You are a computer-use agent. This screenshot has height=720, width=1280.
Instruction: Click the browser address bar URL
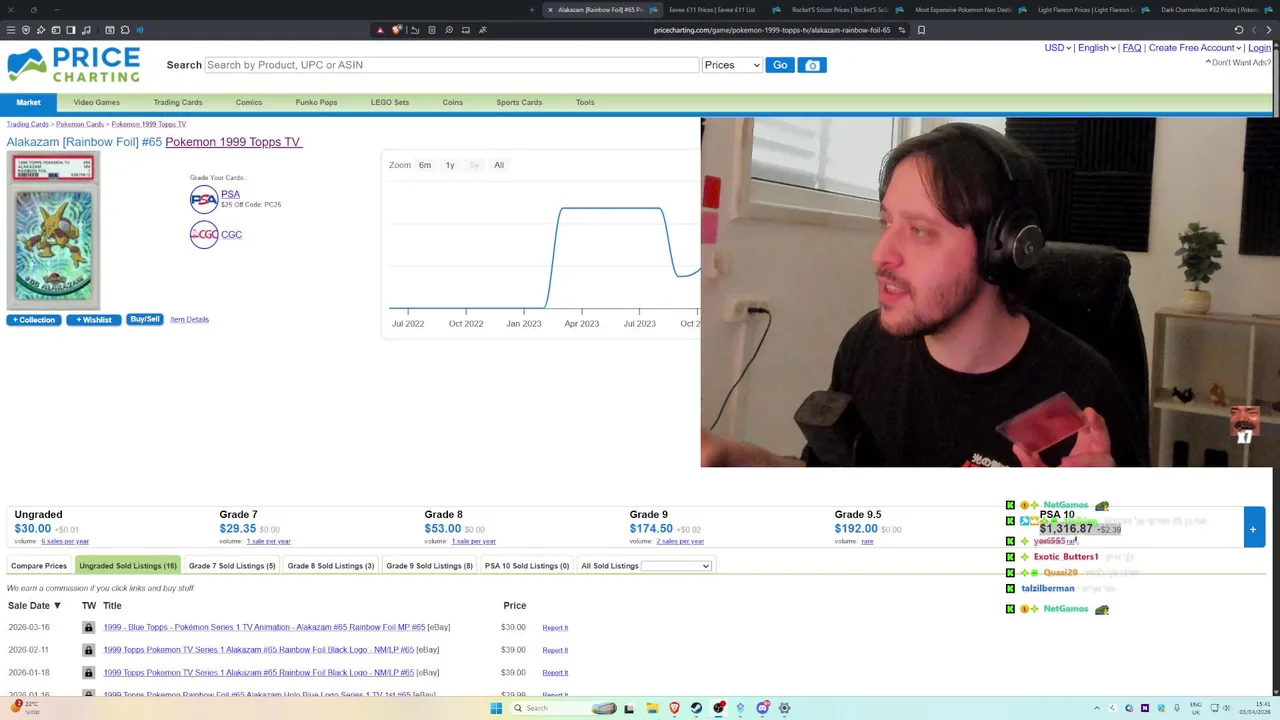point(772,30)
